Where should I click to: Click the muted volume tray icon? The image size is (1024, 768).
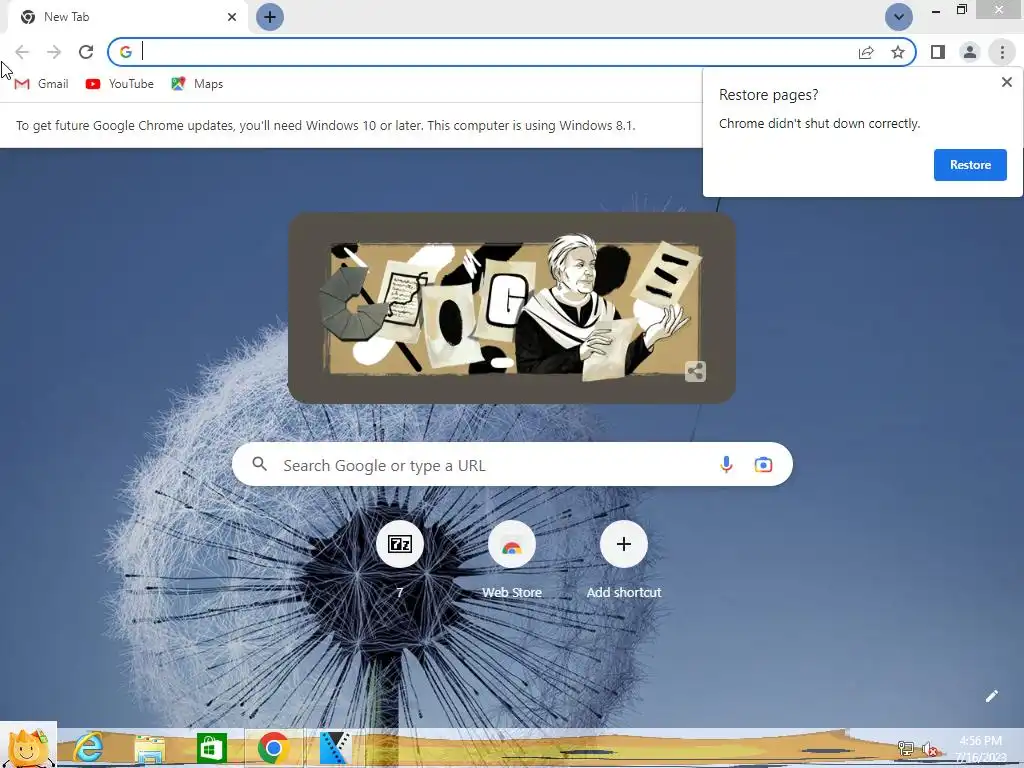click(x=930, y=748)
